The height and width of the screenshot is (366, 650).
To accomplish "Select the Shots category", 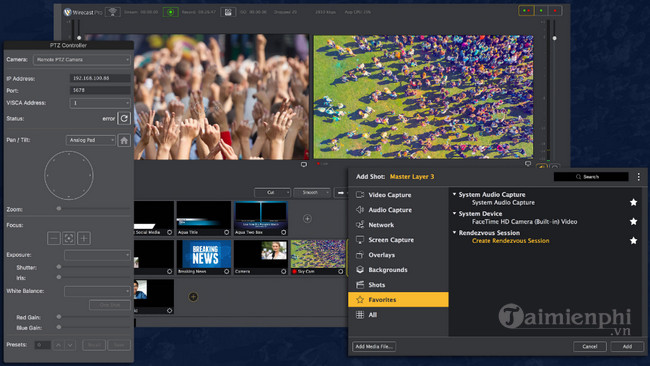I will pyautogui.click(x=398, y=285).
